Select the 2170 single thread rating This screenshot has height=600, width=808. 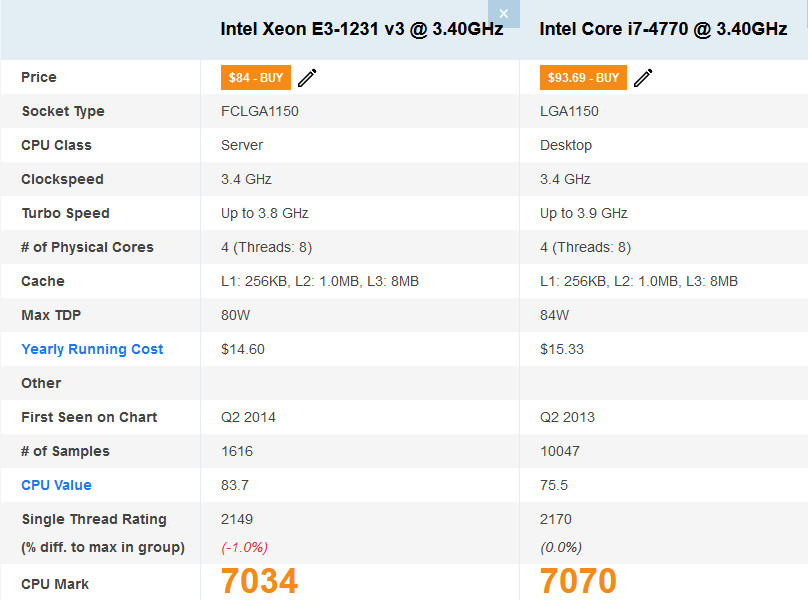click(x=556, y=519)
